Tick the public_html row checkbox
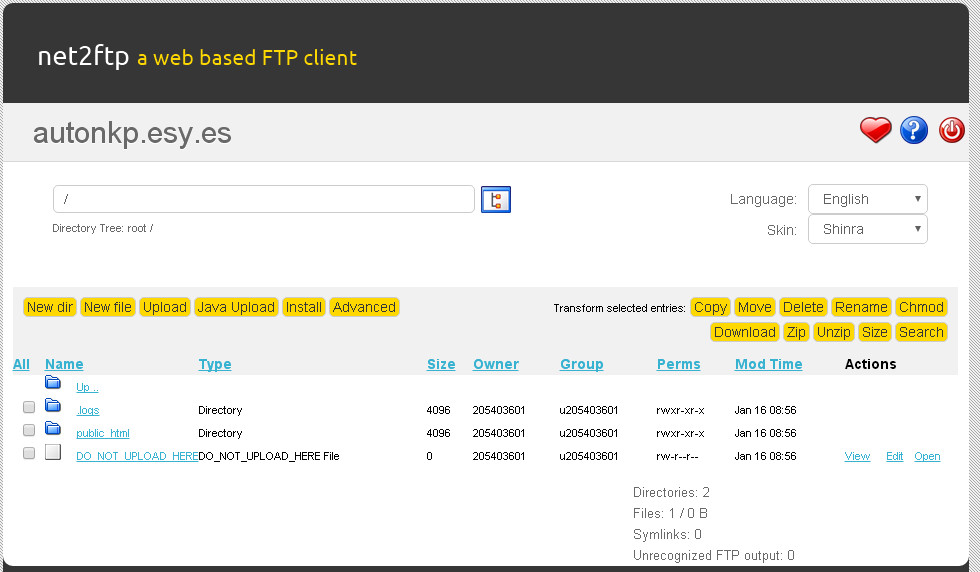The height and width of the screenshot is (572, 980). pyautogui.click(x=29, y=430)
